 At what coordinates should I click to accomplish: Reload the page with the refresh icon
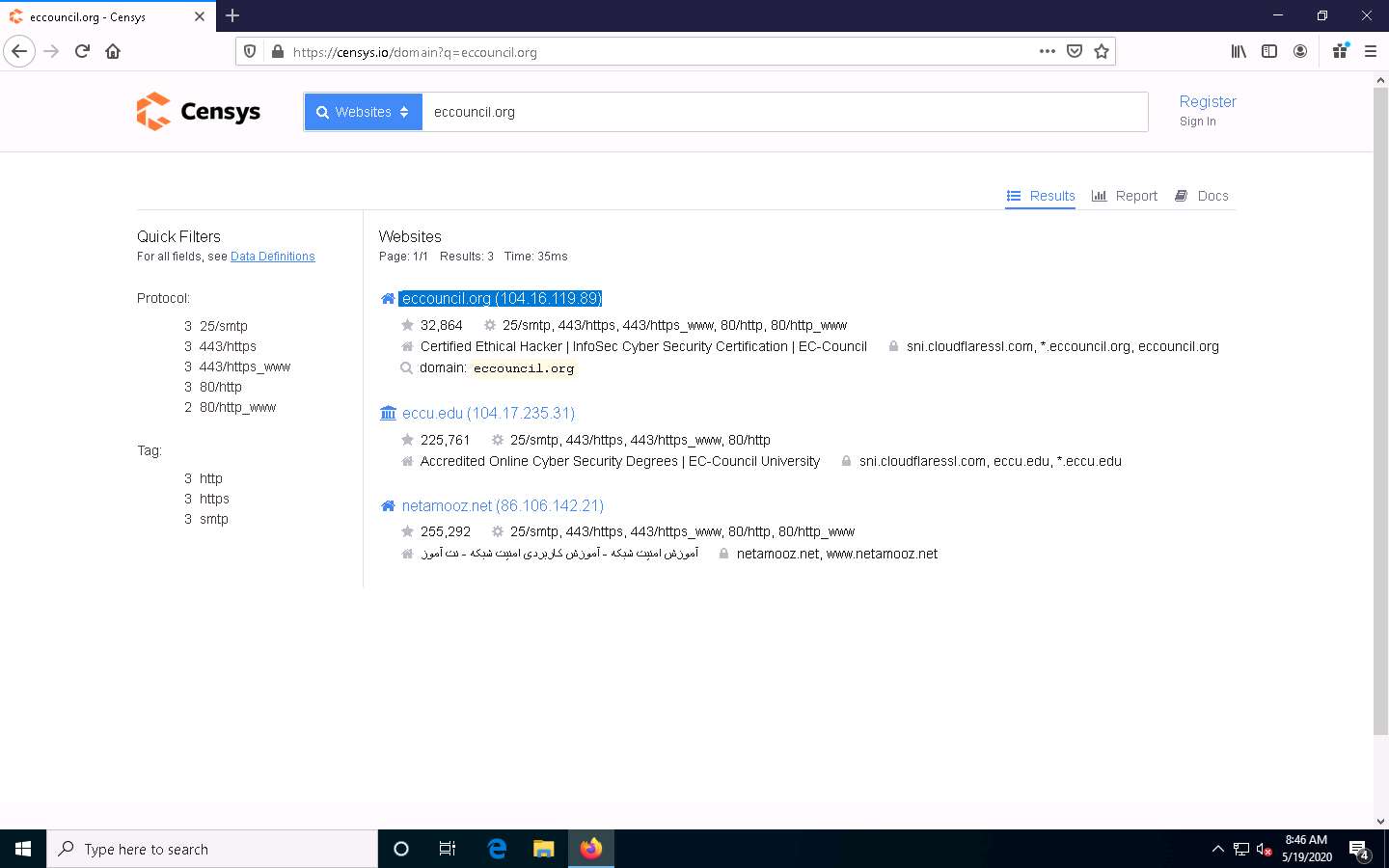[82, 52]
